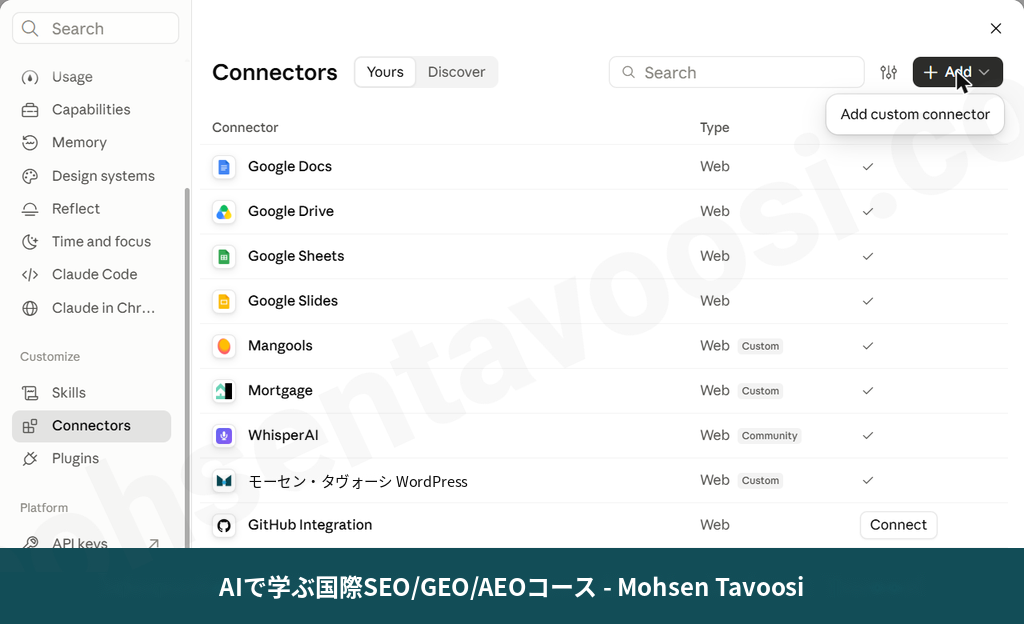1024x624 pixels.
Task: Open Time and focus in the sidebar
Action: pyautogui.click(x=91, y=242)
